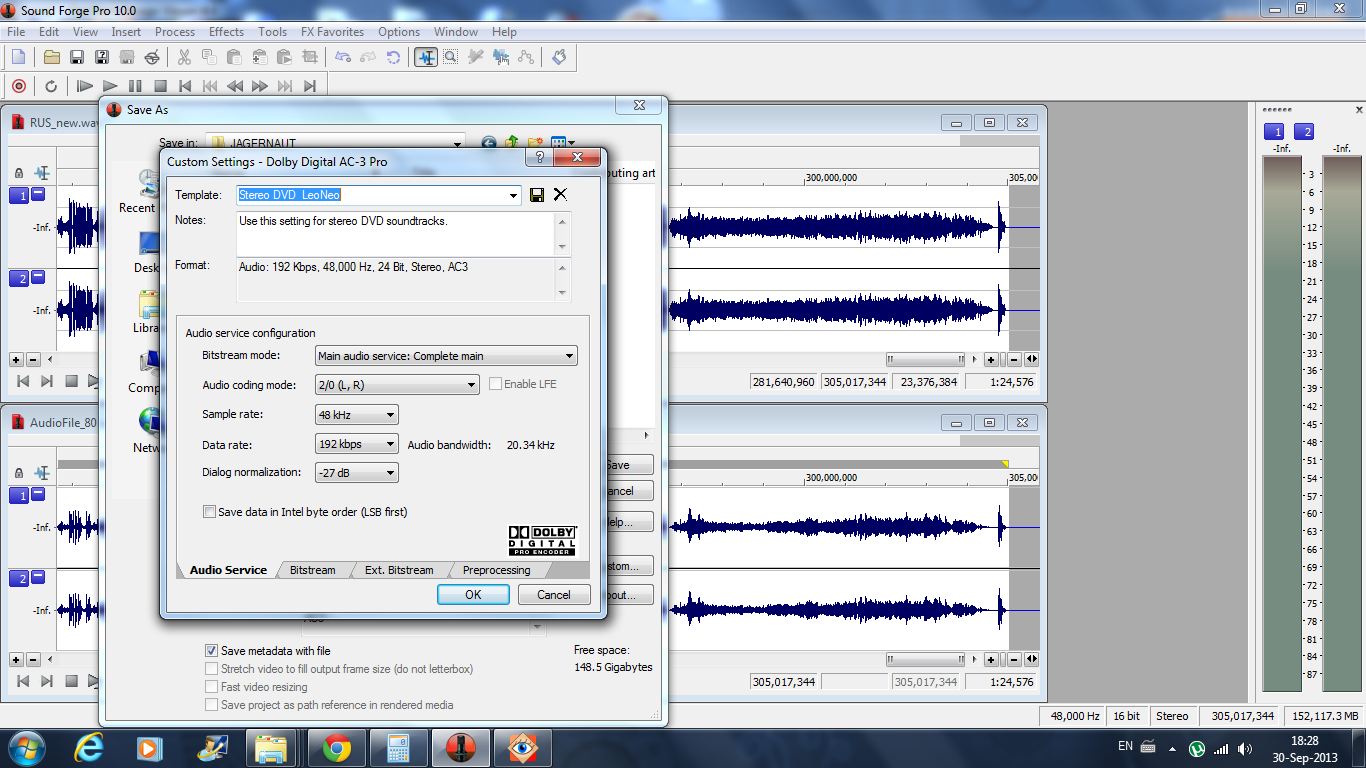The width and height of the screenshot is (1366, 768).
Task: Enable Save data in Intel byte order
Action: coord(209,512)
